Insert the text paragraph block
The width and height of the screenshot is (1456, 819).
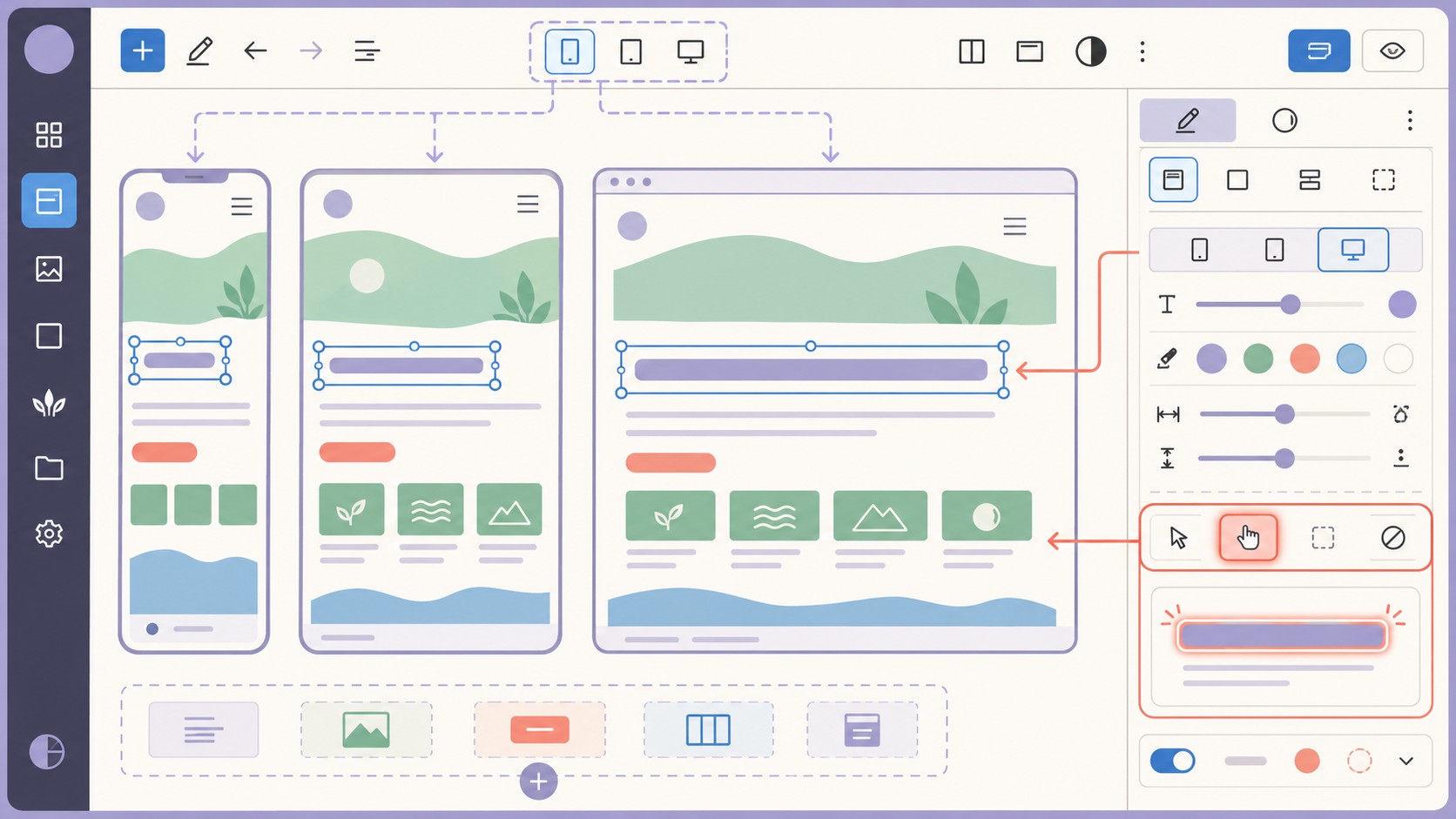tap(204, 729)
